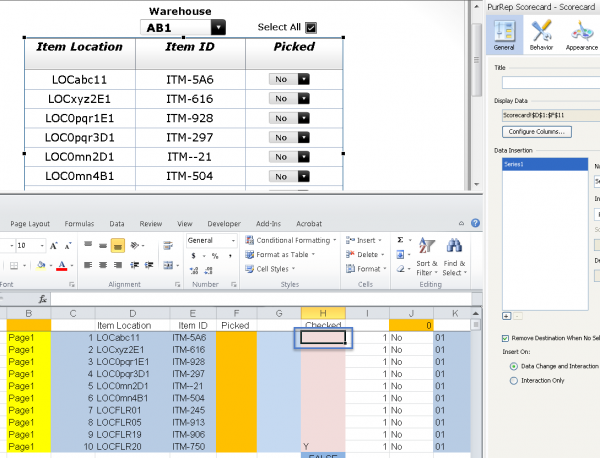Open the Review ribbon tab
The width and height of the screenshot is (600, 458).
[x=151, y=224]
